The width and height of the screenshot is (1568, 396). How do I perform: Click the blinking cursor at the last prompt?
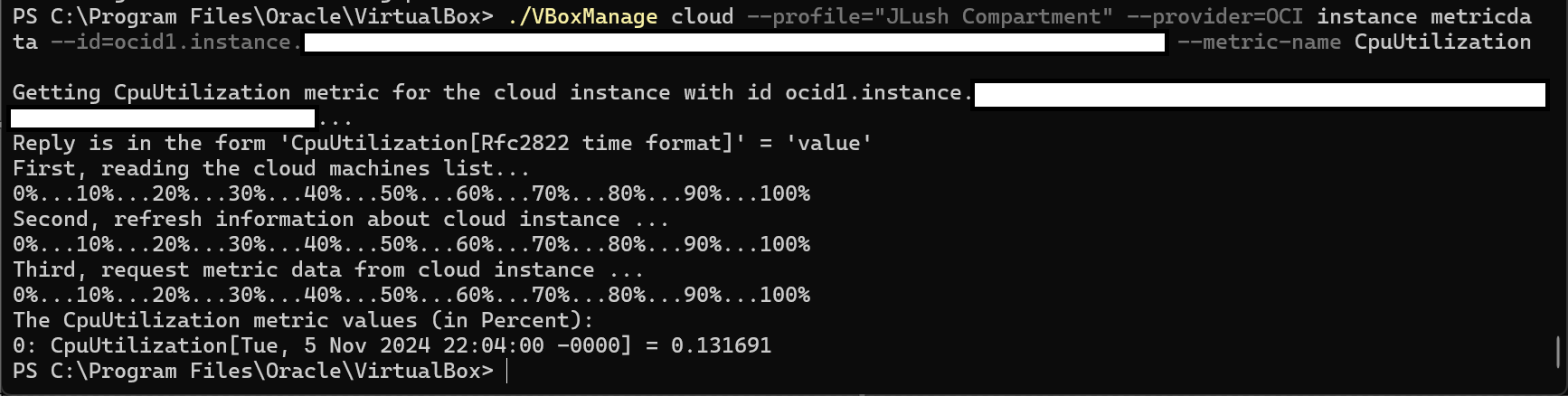[507, 371]
